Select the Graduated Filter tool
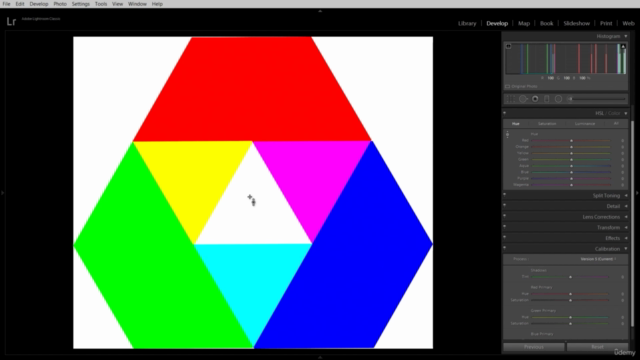 click(x=547, y=99)
